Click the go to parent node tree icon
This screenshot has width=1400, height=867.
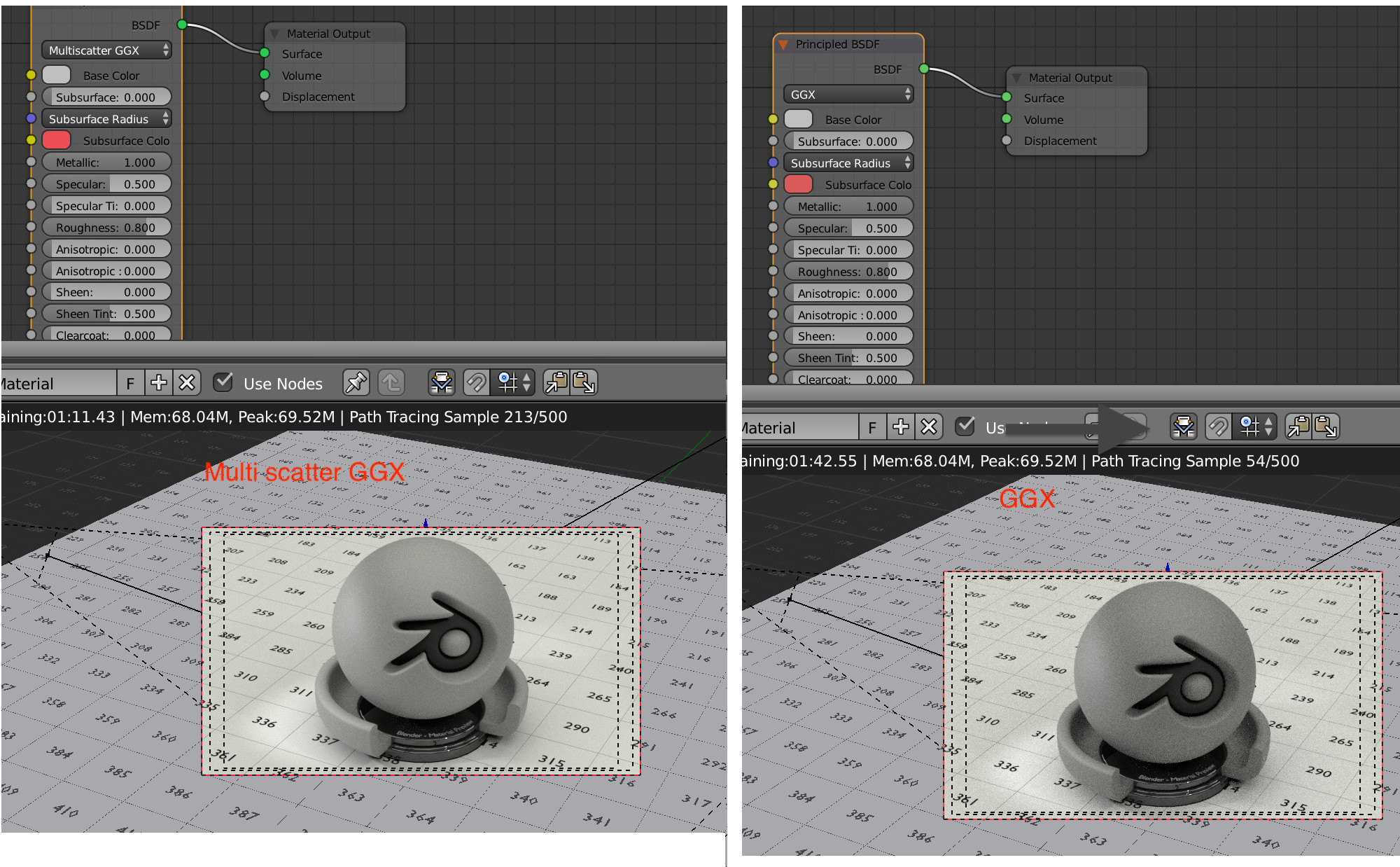pyautogui.click(x=391, y=383)
